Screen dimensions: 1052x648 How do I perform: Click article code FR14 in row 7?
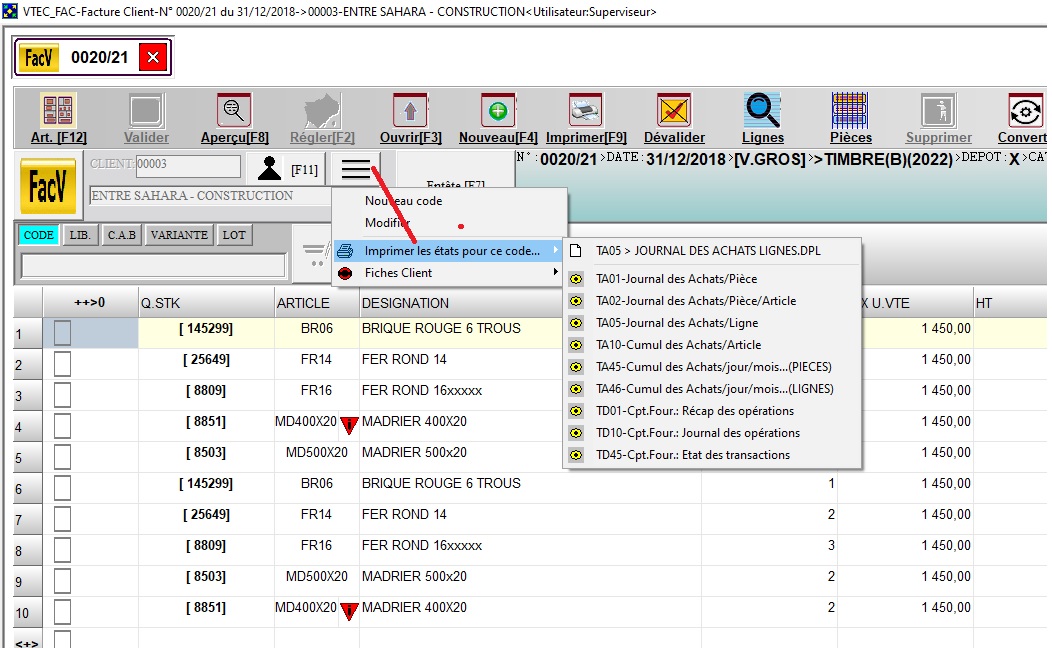click(x=316, y=515)
